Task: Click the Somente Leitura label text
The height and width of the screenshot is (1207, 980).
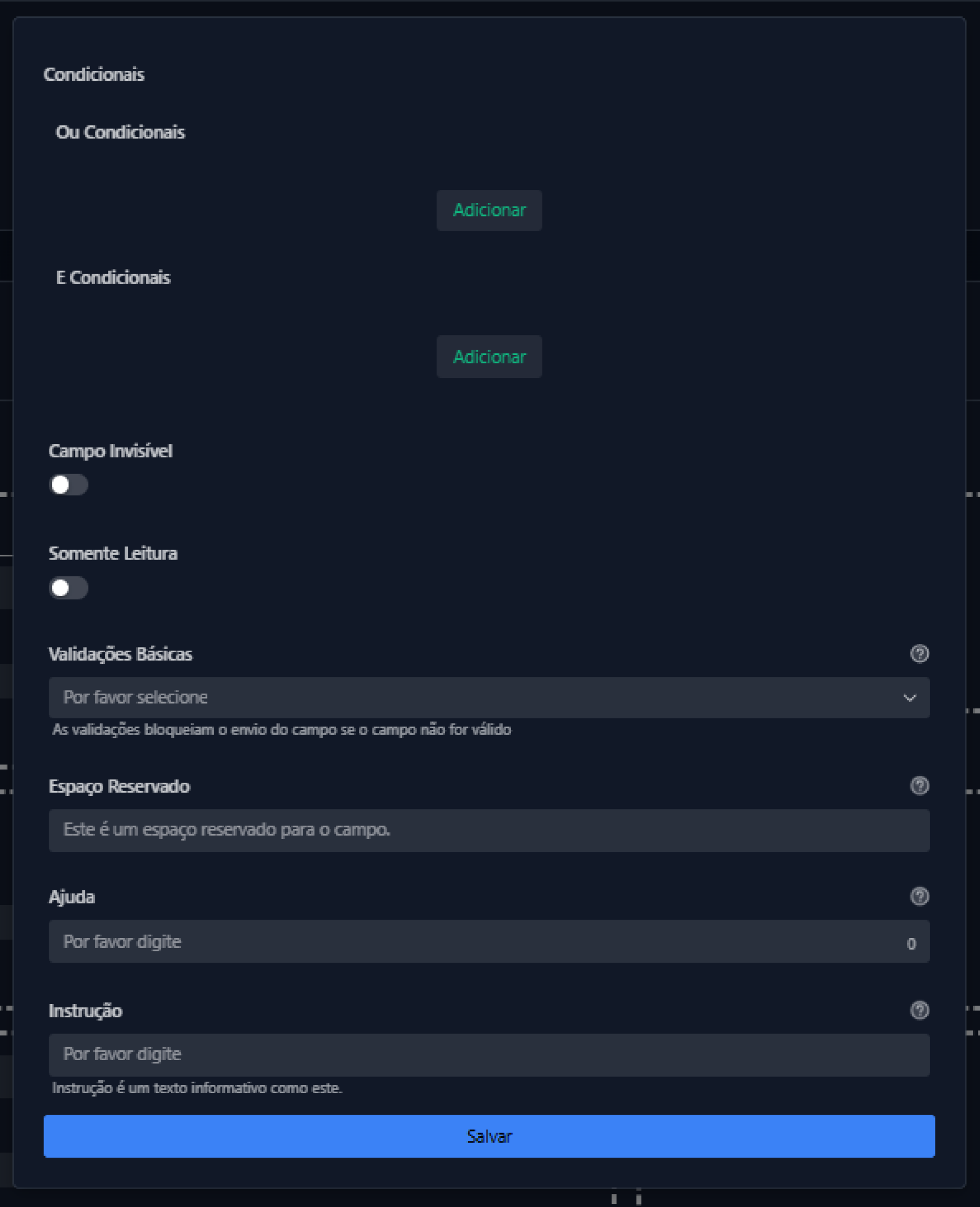Action: (x=113, y=554)
